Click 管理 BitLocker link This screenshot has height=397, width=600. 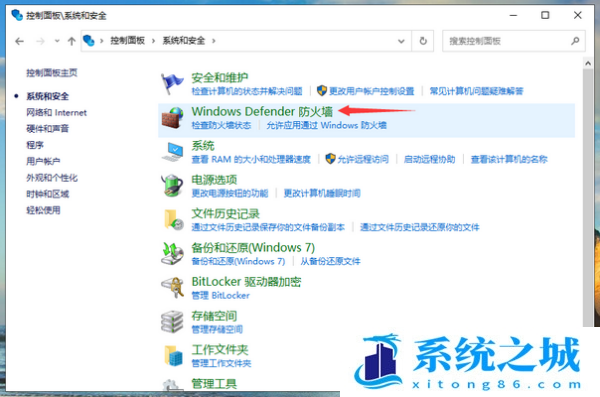coord(220,295)
